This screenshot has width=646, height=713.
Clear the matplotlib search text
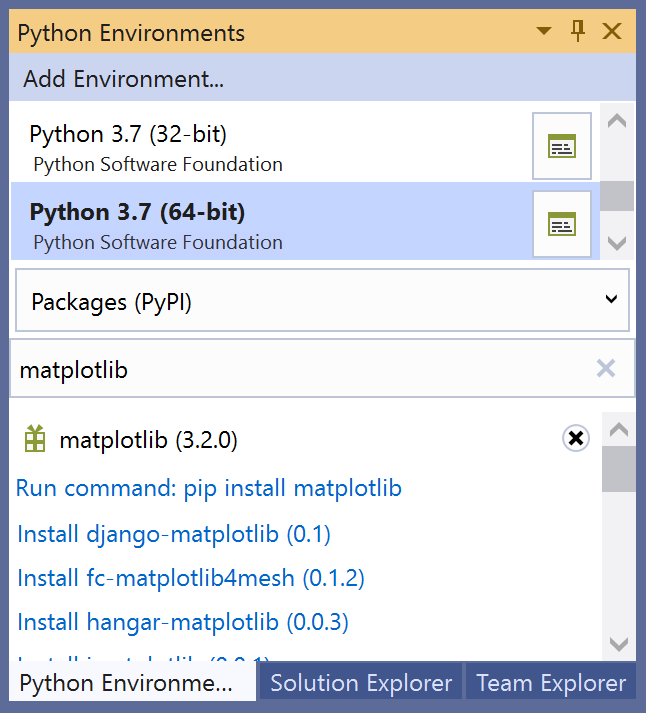coord(606,368)
